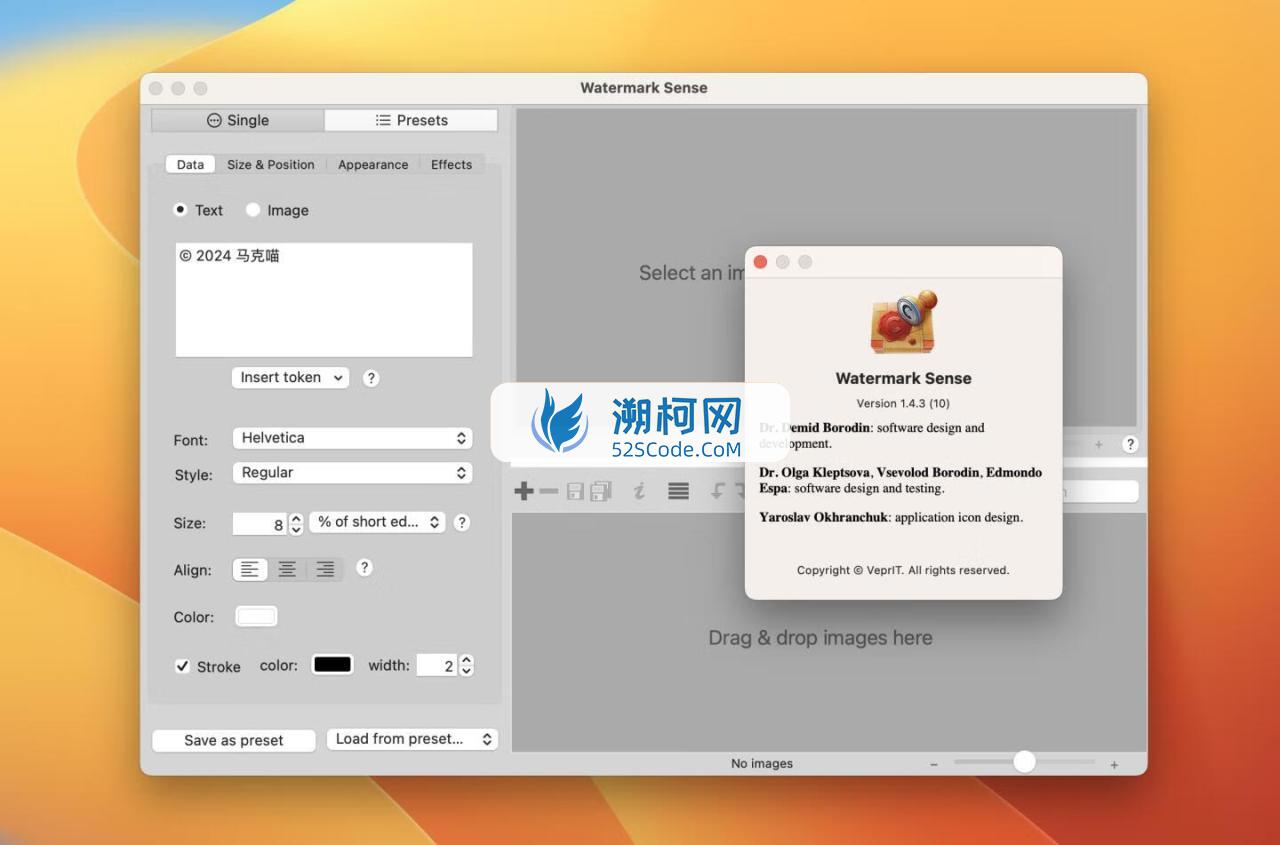This screenshot has height=845, width=1280.
Task: Click the 'Copyright © VeprIT. All rights reserved.' text
Action: coord(903,570)
